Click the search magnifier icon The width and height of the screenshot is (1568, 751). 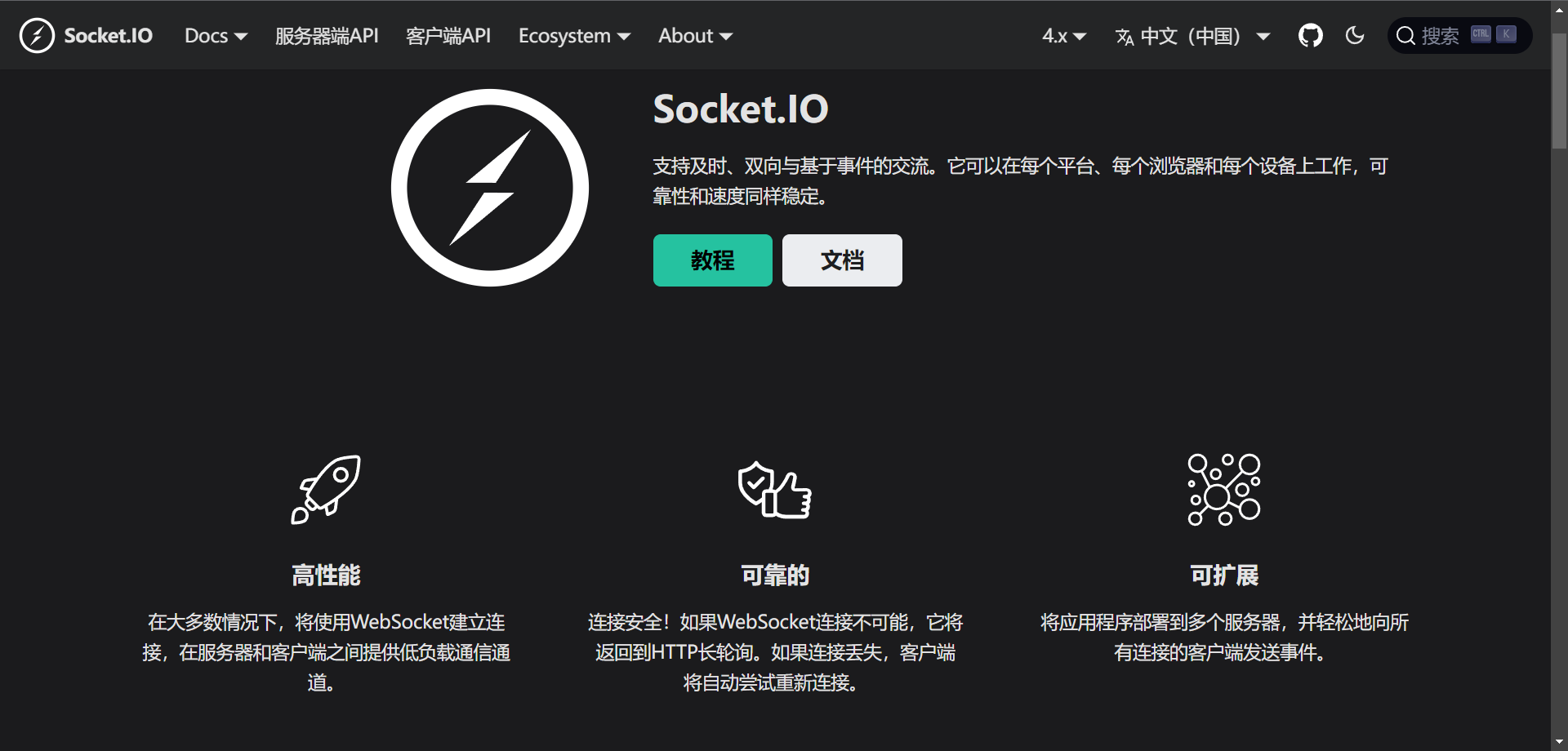[x=1405, y=36]
